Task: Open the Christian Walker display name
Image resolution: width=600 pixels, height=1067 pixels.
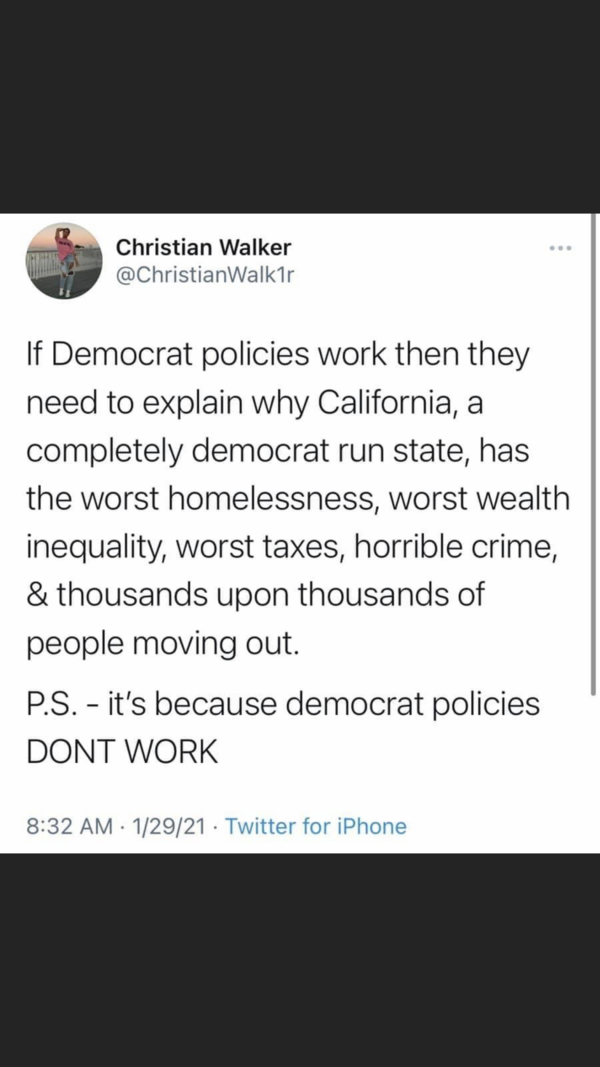Action: (203, 247)
